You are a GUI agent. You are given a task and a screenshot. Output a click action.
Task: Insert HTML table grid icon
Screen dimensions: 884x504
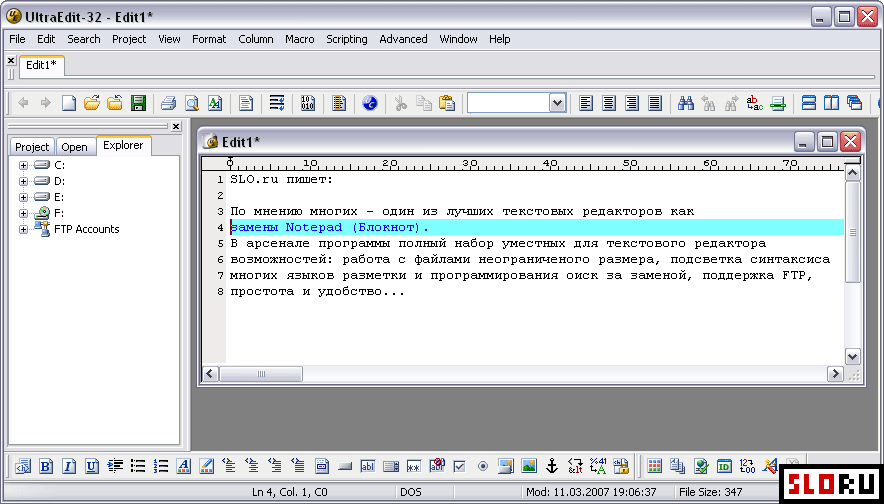(654, 466)
